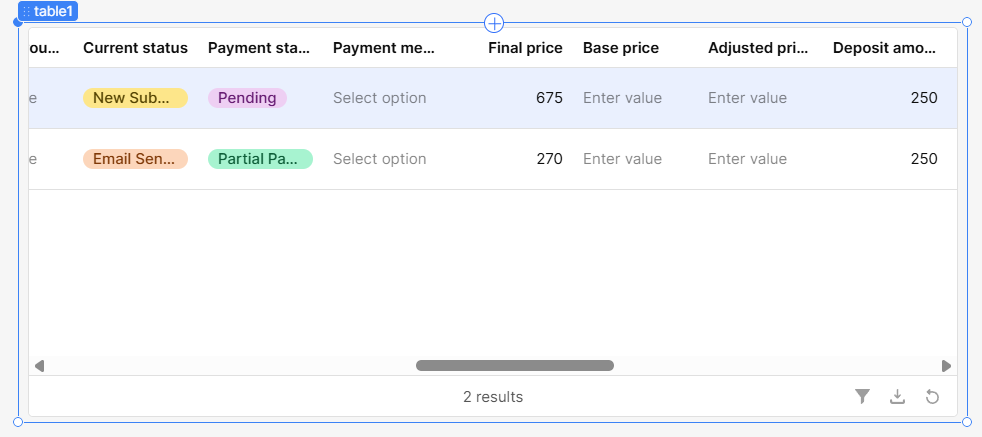Screen dimensions: 982x437
Task: Select the Final price cell showing 675
Action: (549, 98)
